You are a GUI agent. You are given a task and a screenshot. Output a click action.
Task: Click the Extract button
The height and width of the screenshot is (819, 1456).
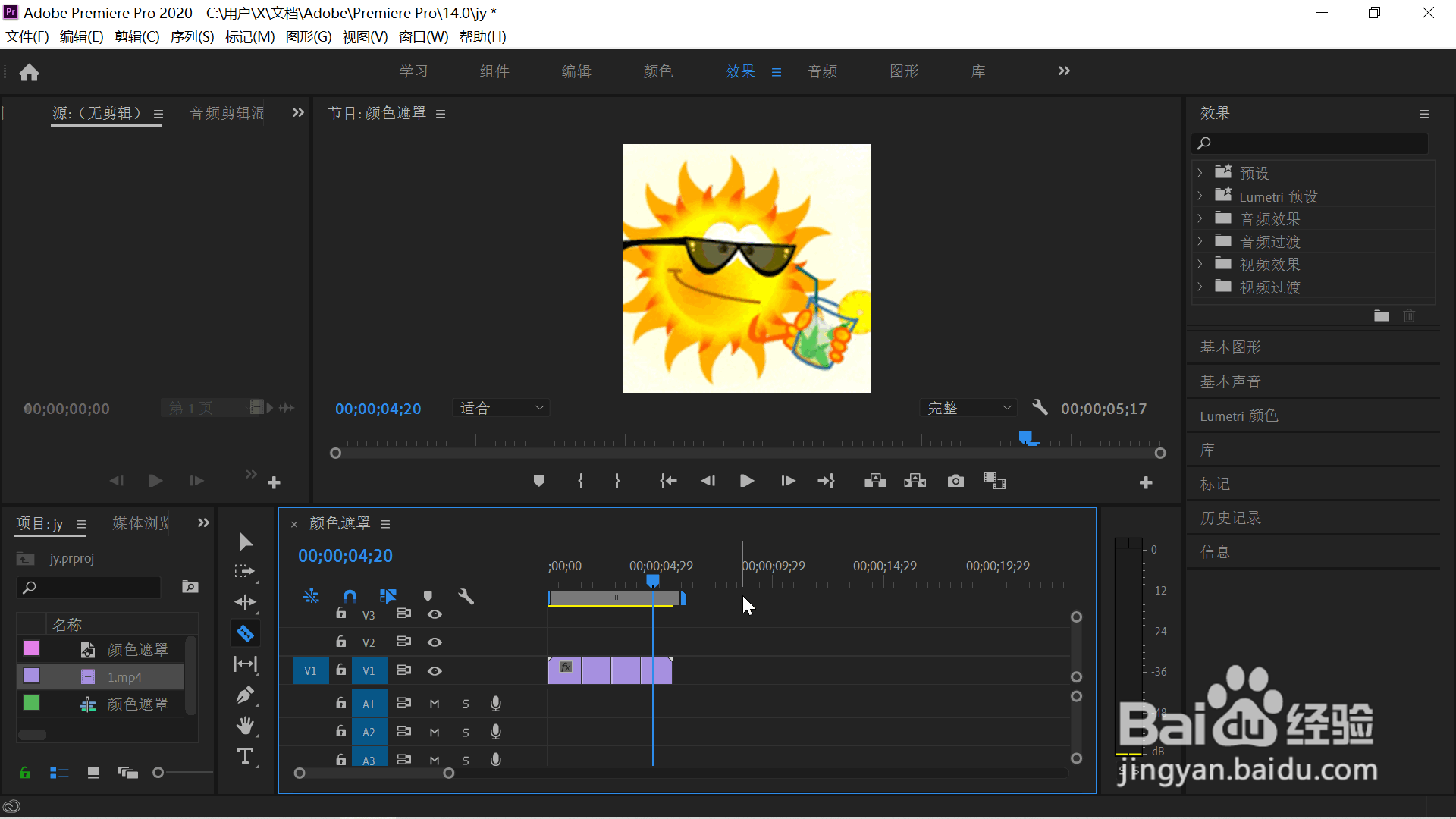(915, 481)
